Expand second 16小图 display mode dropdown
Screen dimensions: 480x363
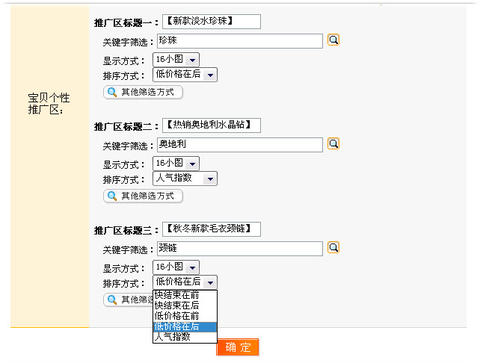coord(176,163)
